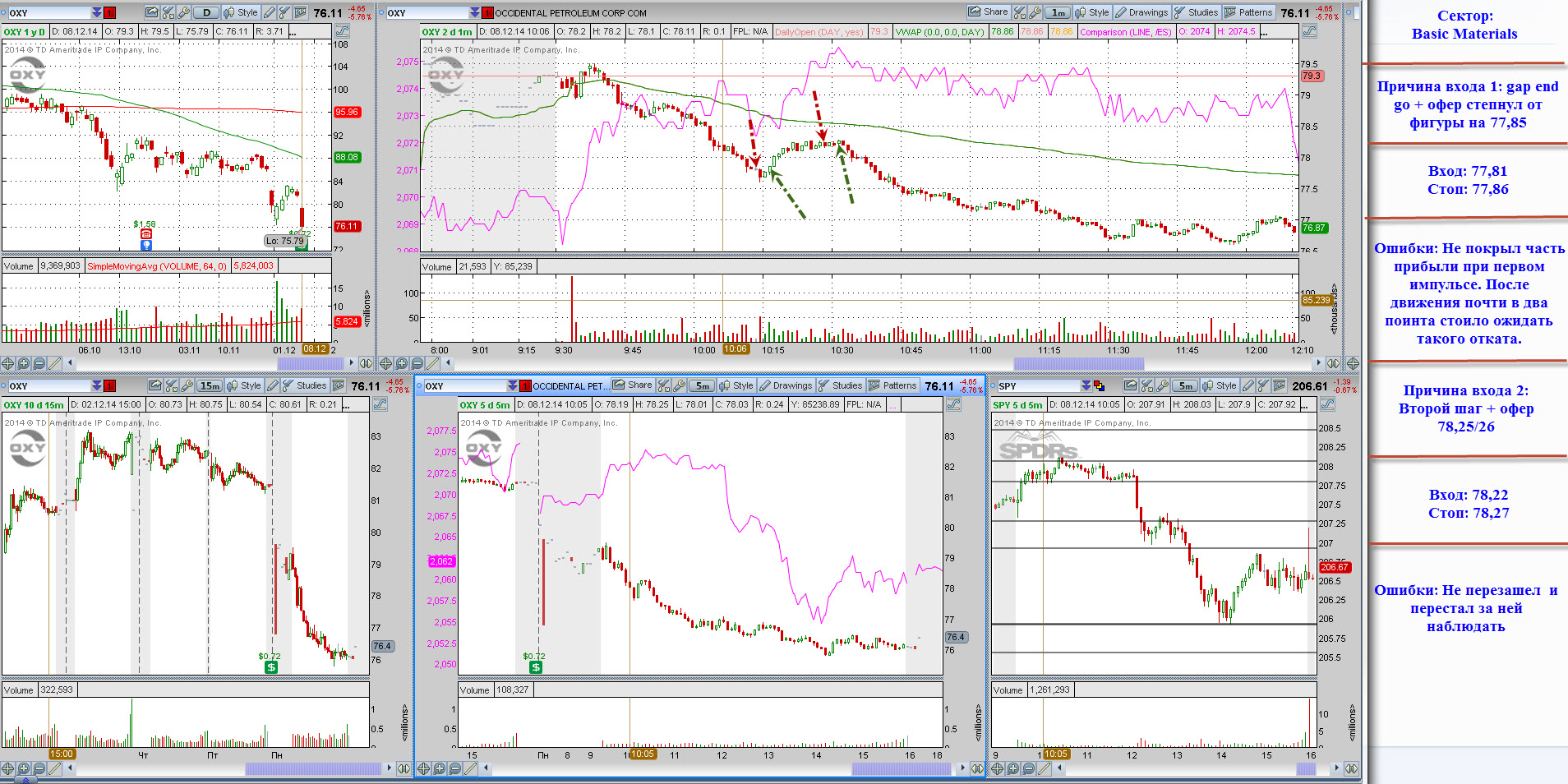Screen dimensions: 1568x784
Task: Open 5m timeframe selector in SPY chart
Action: coord(1185,385)
